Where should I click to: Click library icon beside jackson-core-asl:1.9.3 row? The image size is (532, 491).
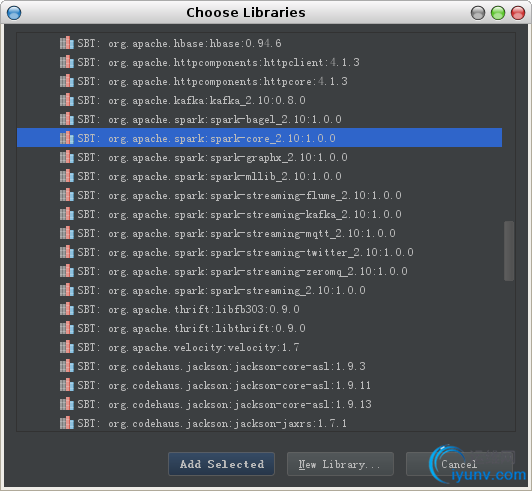66,366
